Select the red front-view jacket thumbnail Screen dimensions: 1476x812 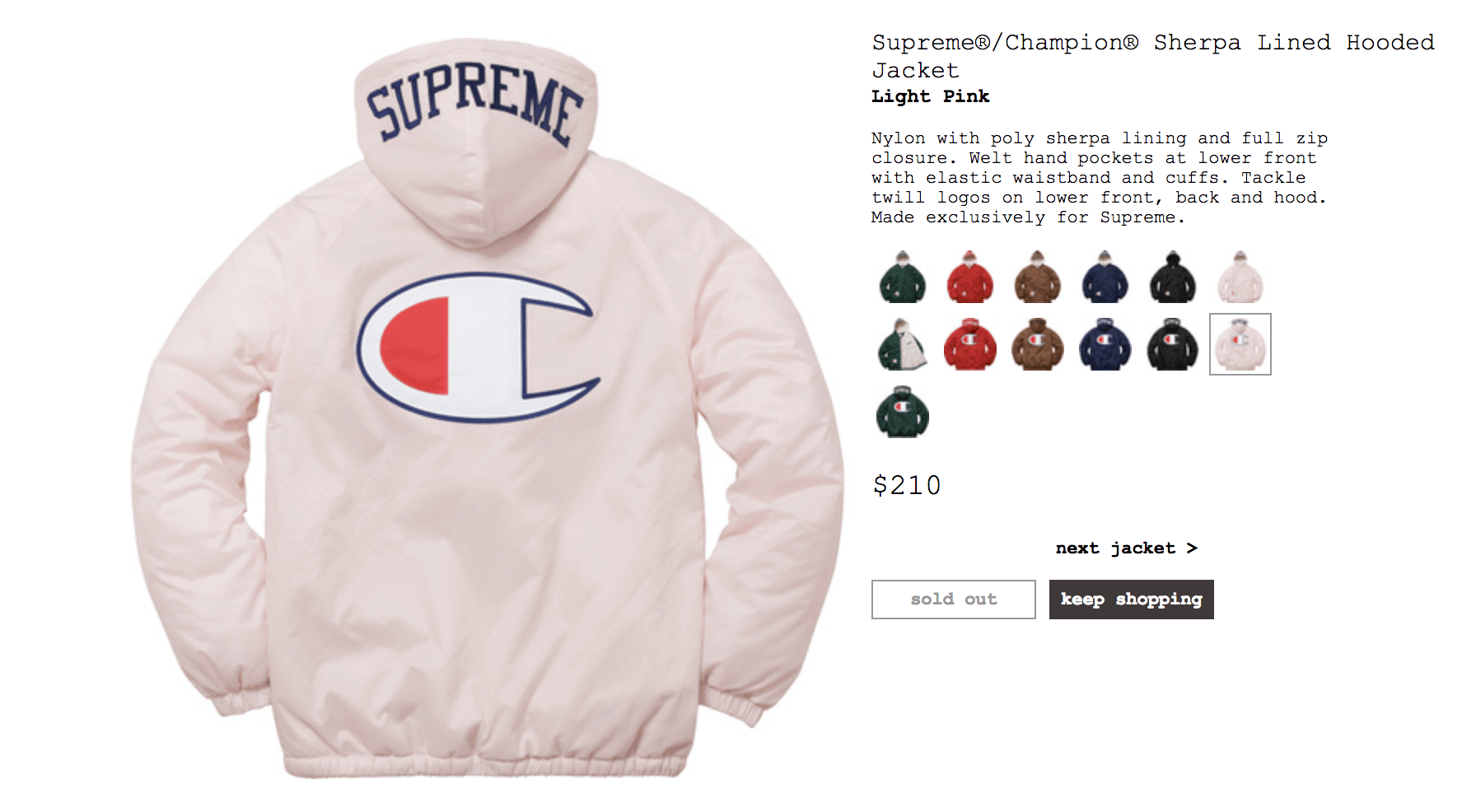[970, 277]
